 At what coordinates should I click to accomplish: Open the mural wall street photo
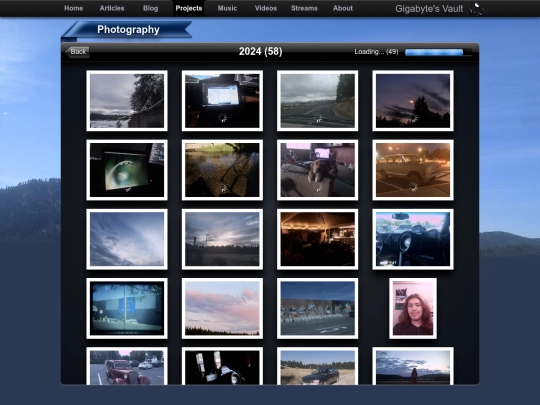coord(318,308)
